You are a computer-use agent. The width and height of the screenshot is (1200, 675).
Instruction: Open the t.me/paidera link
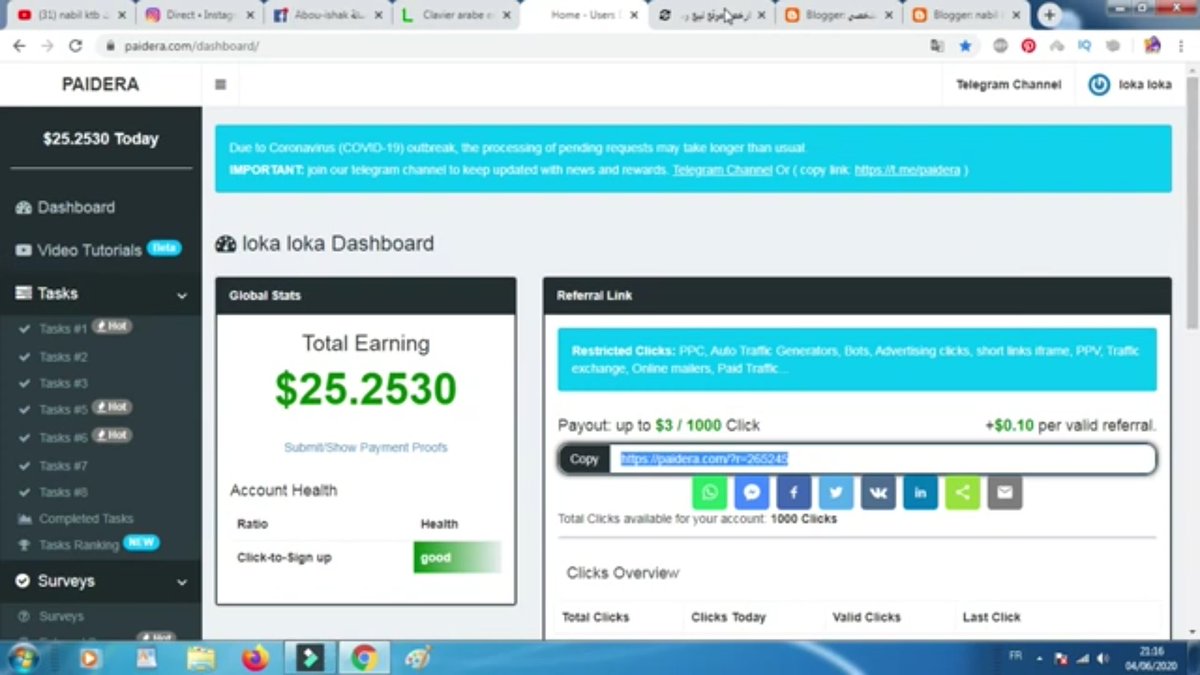click(x=907, y=170)
